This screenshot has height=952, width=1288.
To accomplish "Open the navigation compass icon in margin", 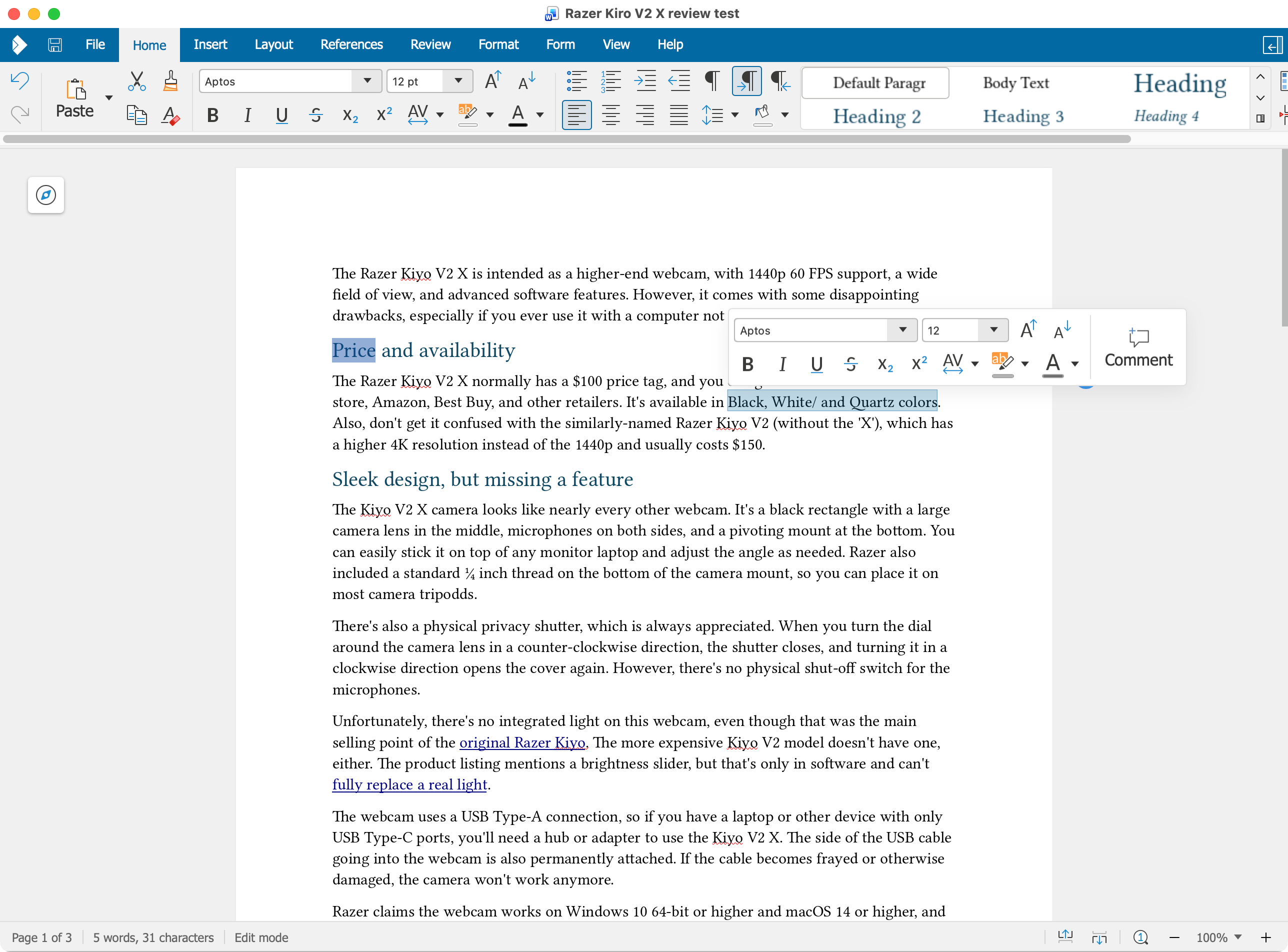I will pos(45,195).
